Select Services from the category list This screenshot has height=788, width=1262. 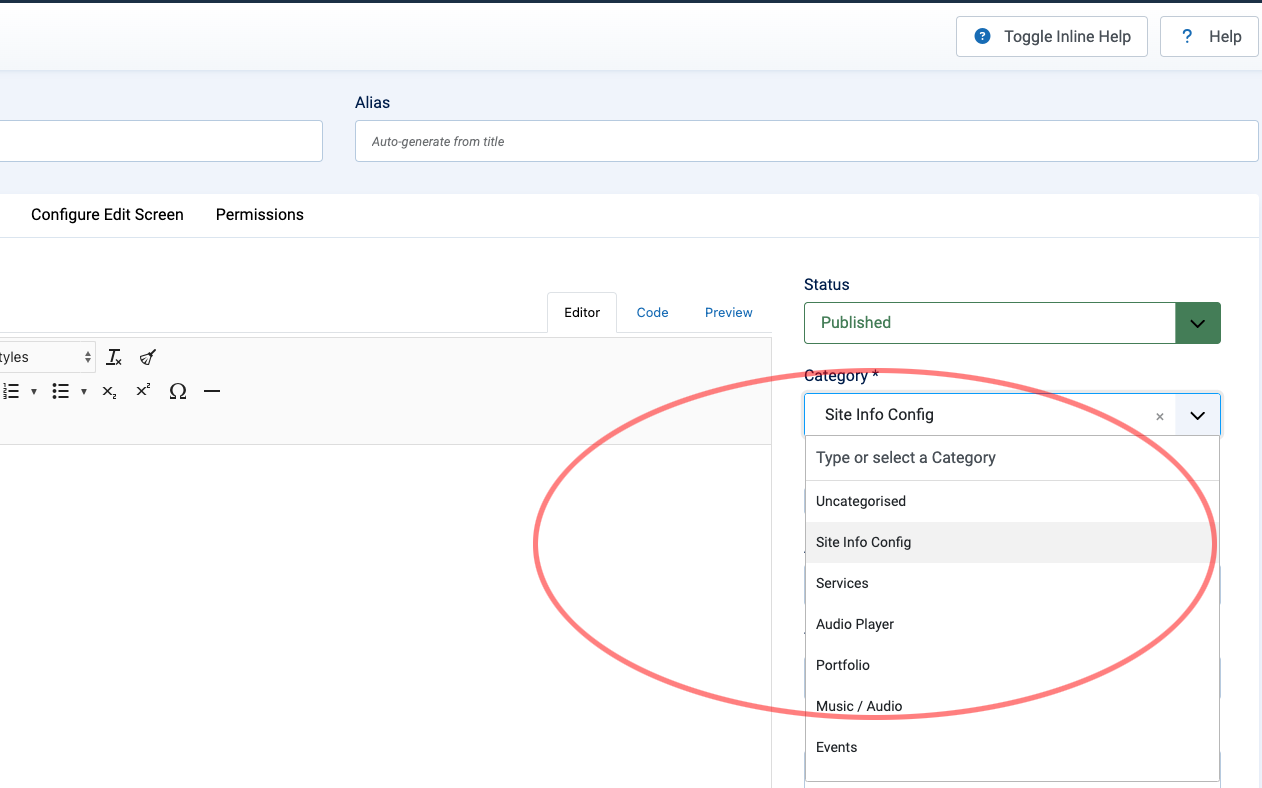[842, 583]
